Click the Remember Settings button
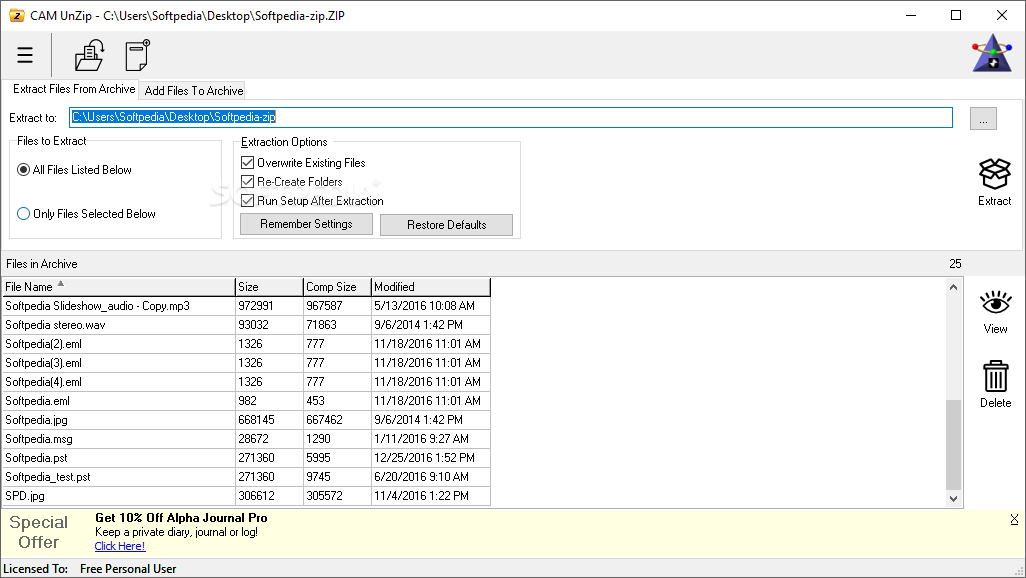 [306, 224]
